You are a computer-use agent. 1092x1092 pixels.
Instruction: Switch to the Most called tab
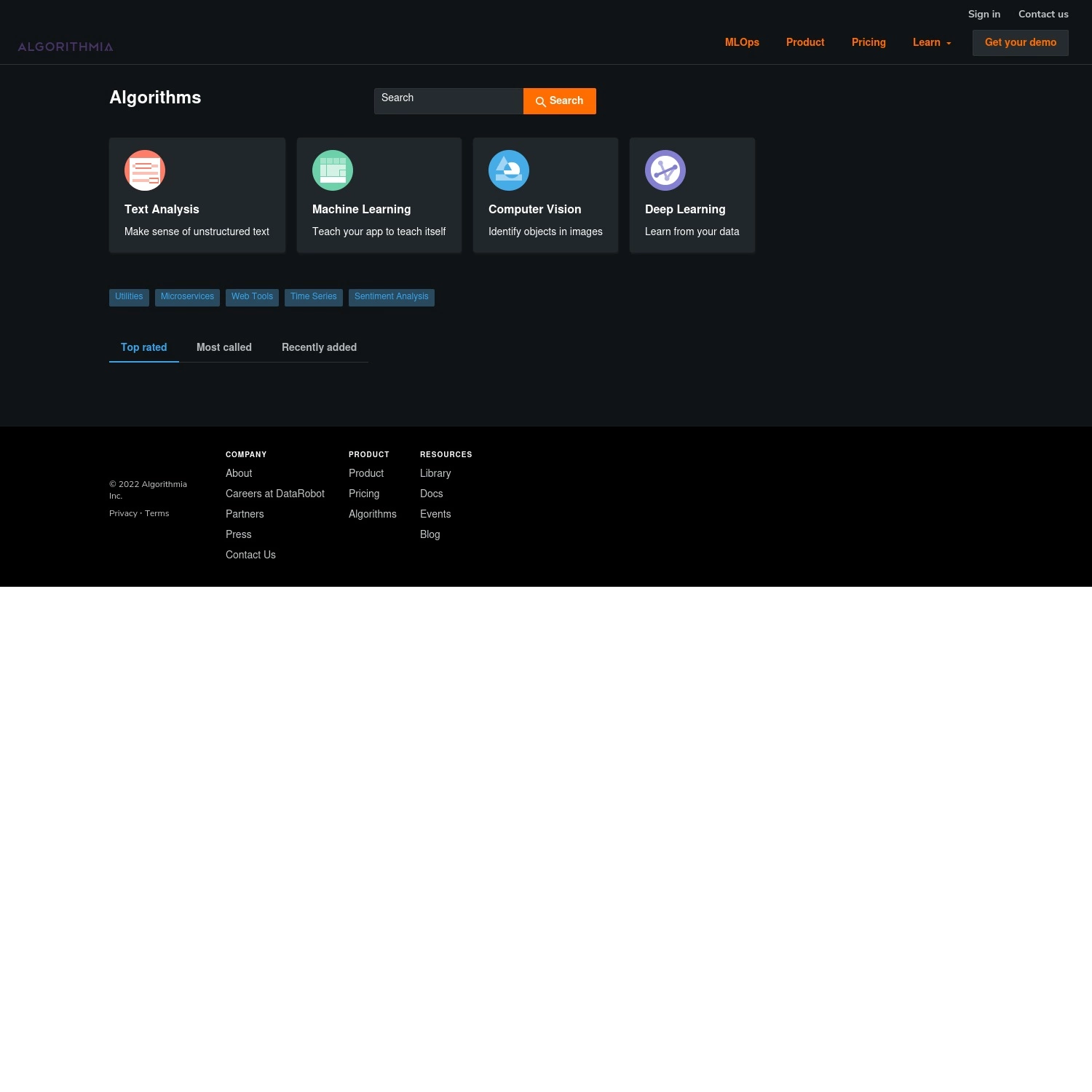pos(224,347)
